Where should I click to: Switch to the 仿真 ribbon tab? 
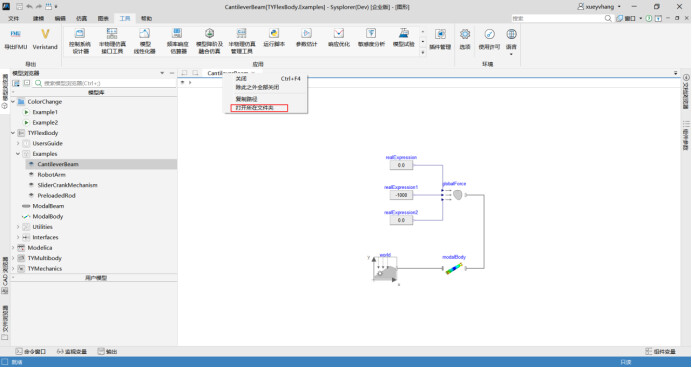coord(82,19)
